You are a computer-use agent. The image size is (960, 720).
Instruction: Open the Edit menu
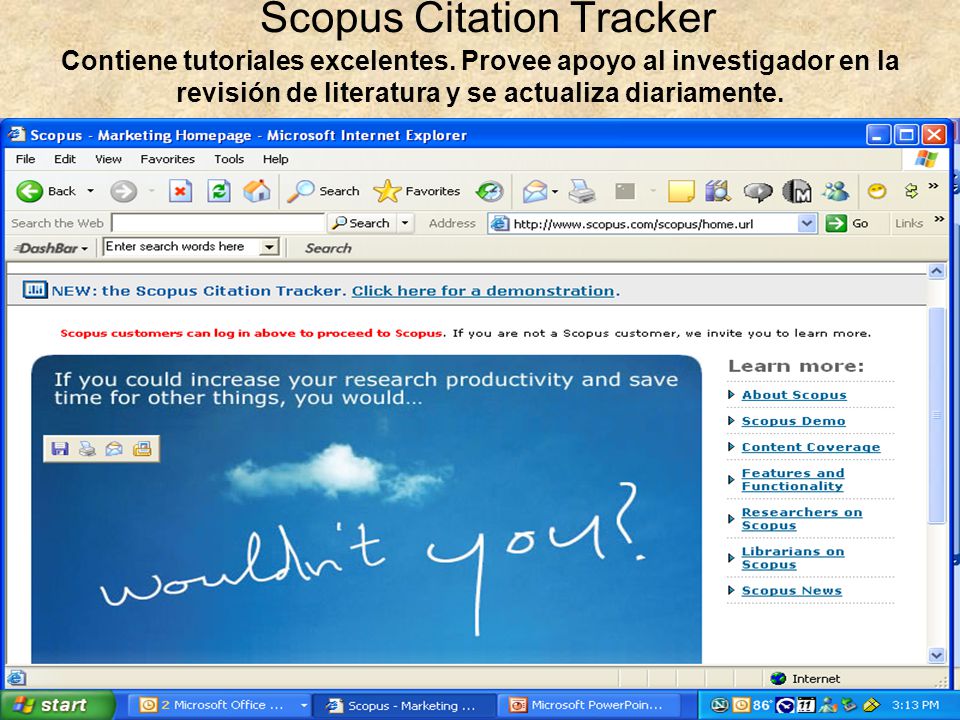tap(64, 159)
